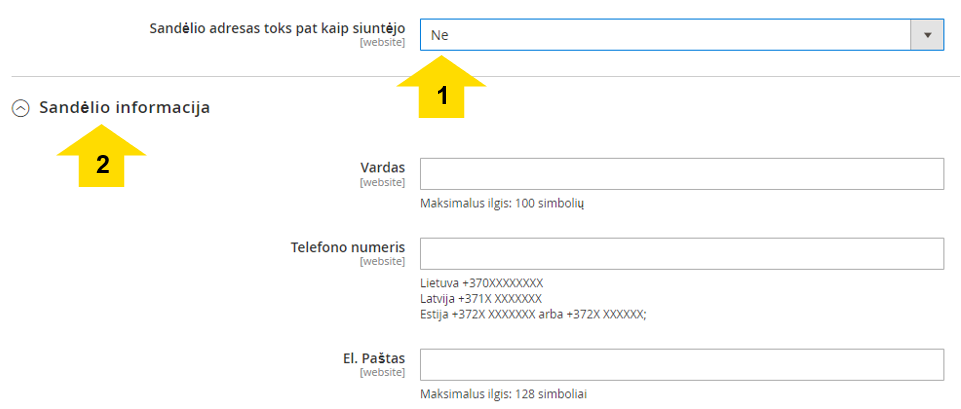Focus the Telefono numeris input field
961x409 pixels.
point(682,254)
